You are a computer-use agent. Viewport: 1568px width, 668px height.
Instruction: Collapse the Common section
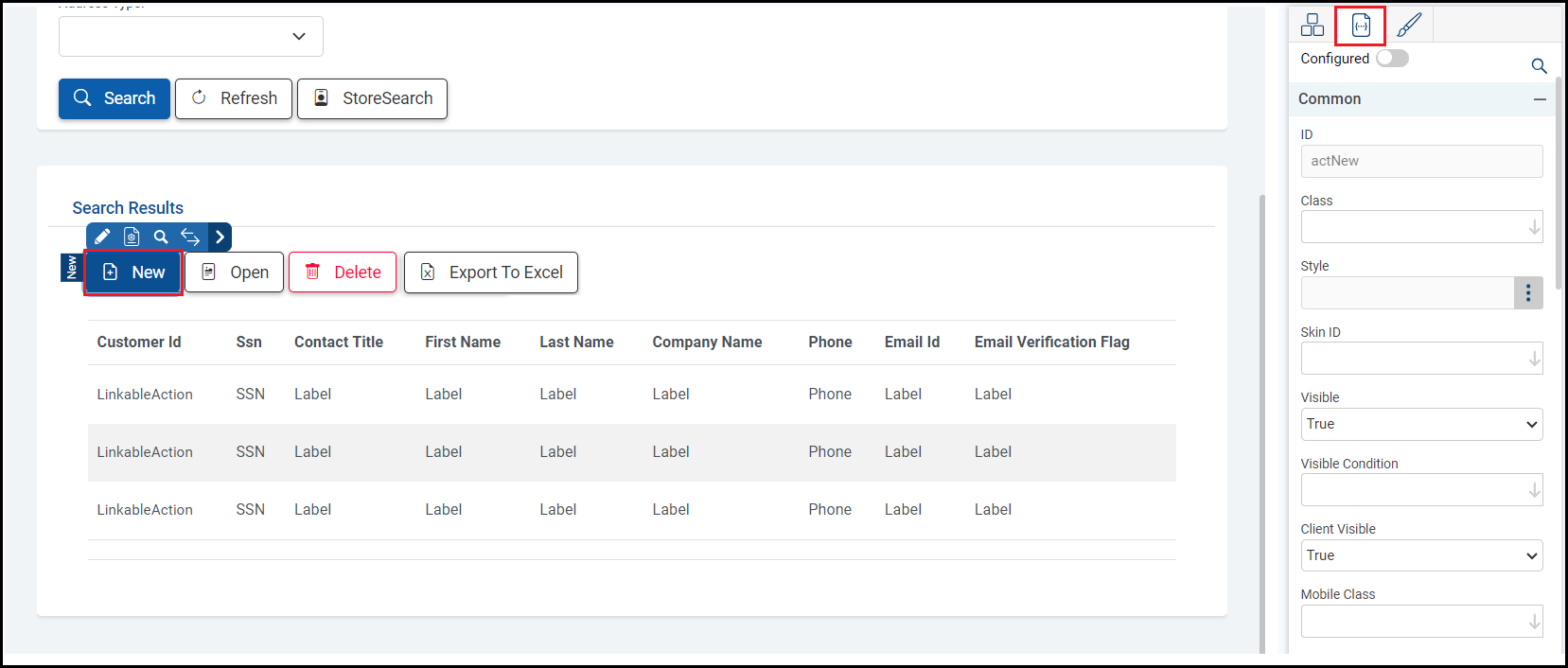tap(1540, 99)
